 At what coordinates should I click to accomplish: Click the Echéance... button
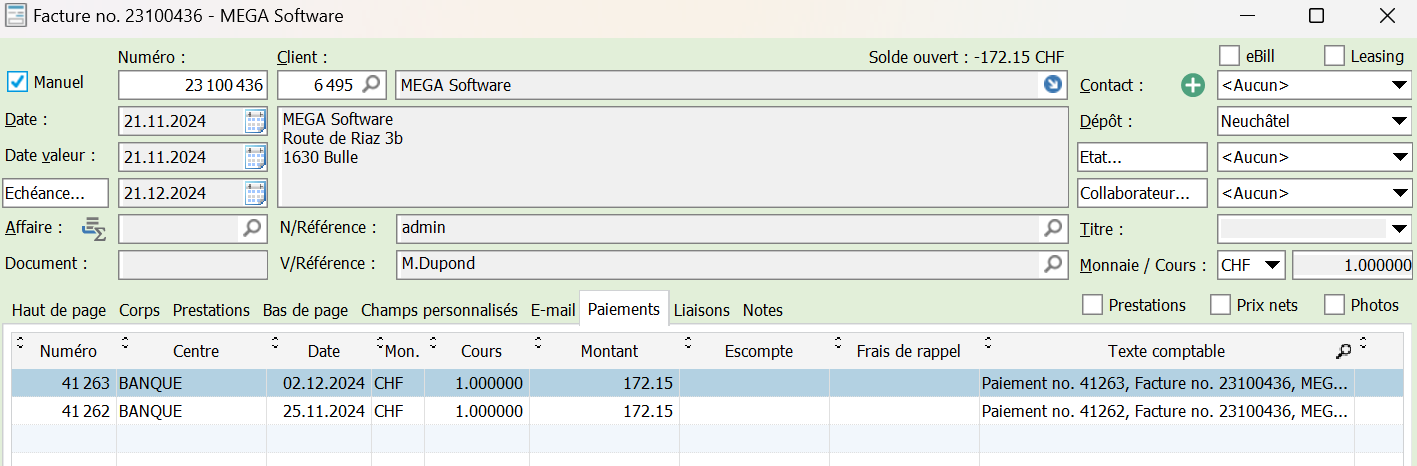click(x=57, y=193)
